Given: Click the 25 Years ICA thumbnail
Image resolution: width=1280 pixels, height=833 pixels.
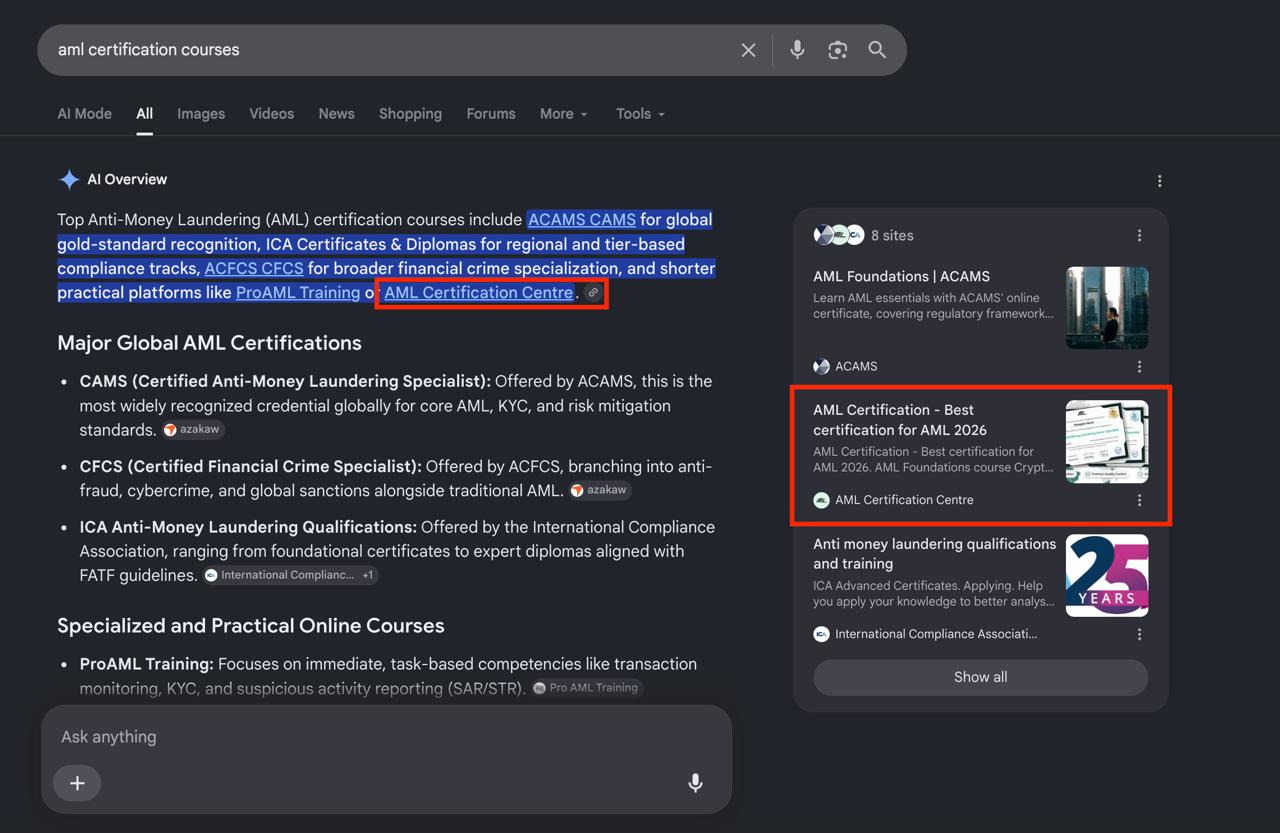Looking at the screenshot, I should coord(1107,575).
